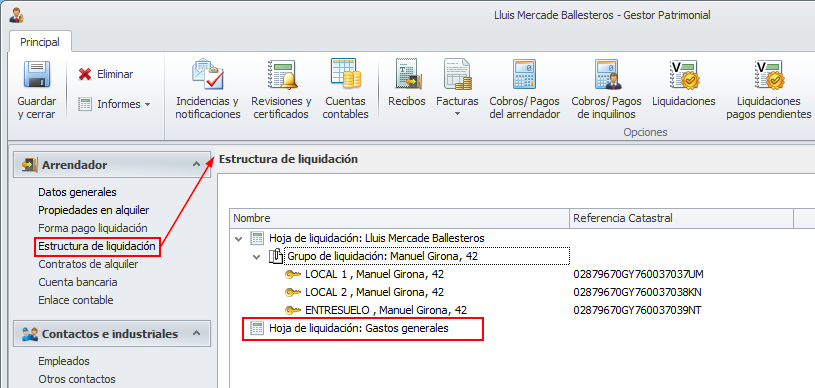Select Estructura de liquidación in sidebar
815x388 pixels.
coord(97,246)
